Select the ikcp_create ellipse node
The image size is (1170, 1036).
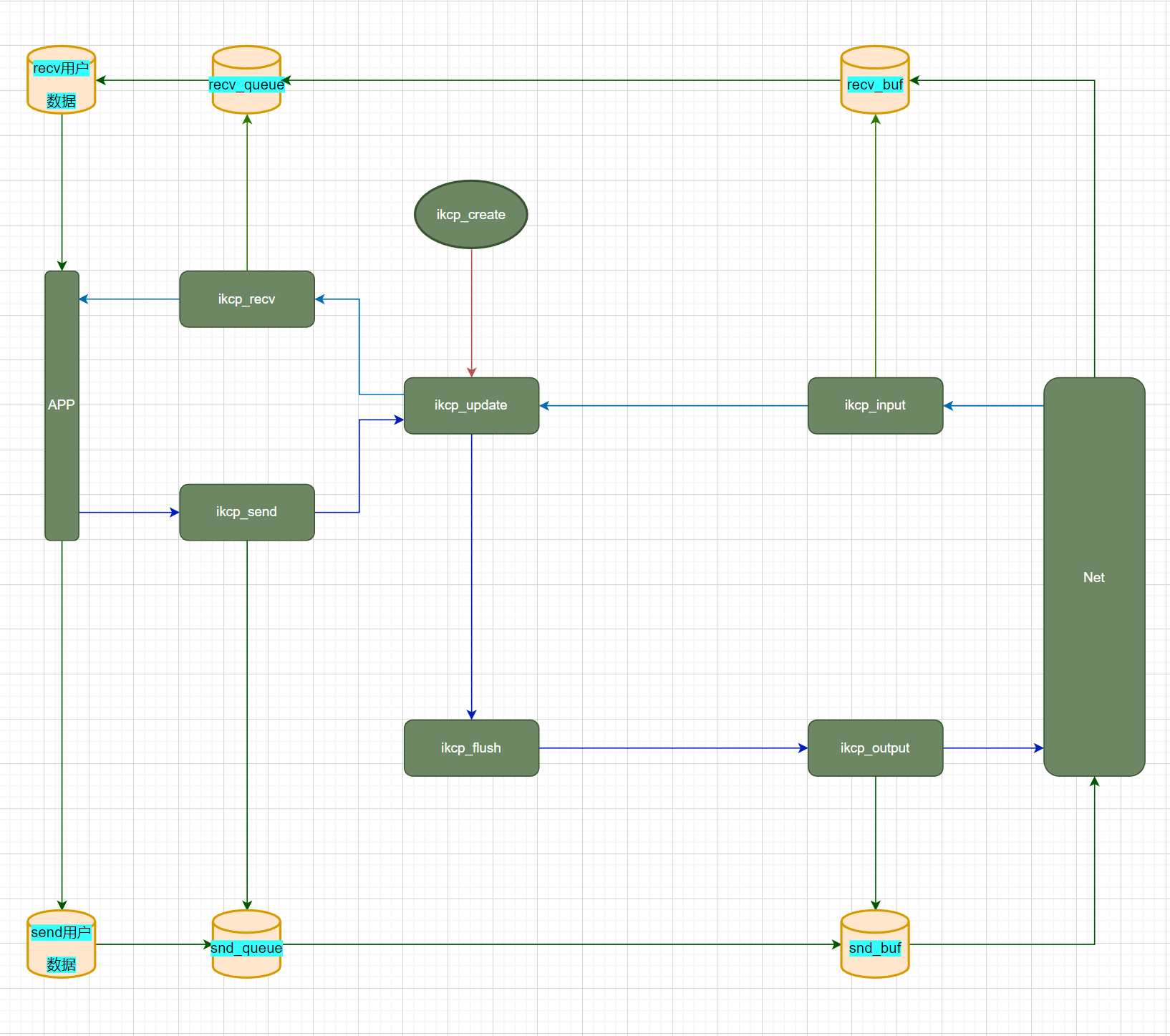coord(470,215)
